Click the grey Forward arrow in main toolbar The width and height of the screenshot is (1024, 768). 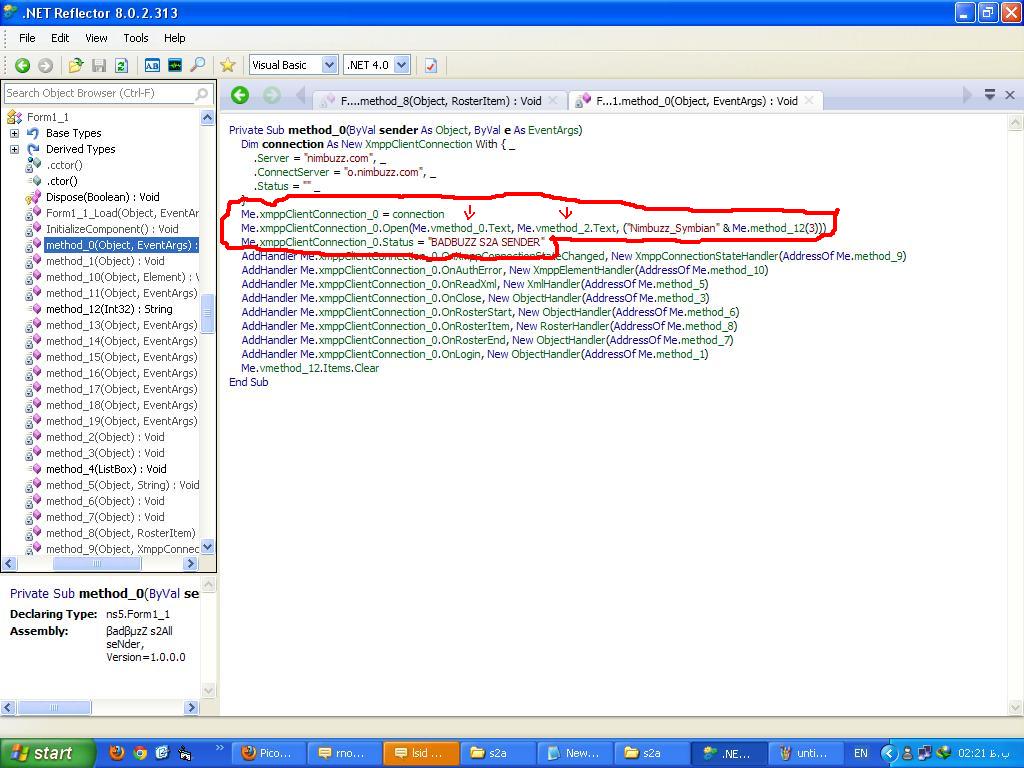pos(45,65)
